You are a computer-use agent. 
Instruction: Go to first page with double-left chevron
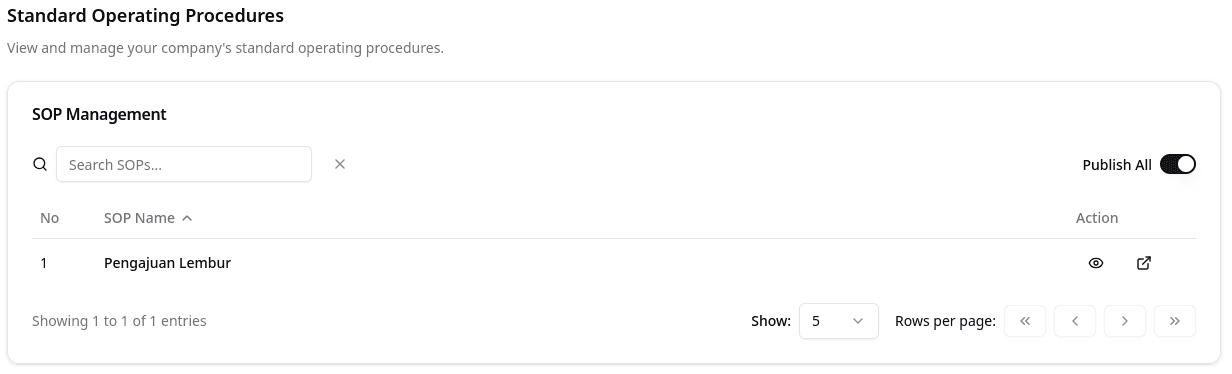click(1025, 321)
